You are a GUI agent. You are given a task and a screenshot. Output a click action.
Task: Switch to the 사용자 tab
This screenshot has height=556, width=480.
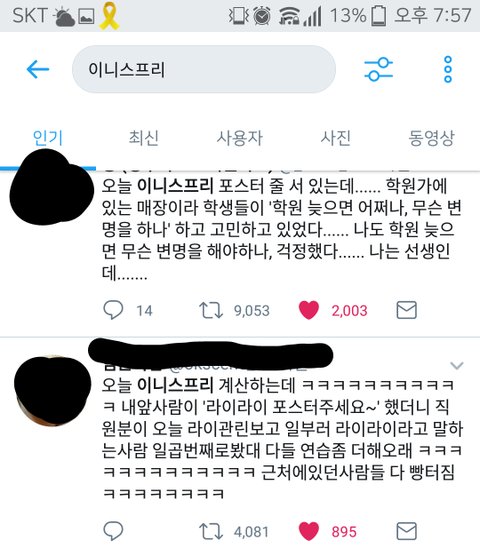240,138
